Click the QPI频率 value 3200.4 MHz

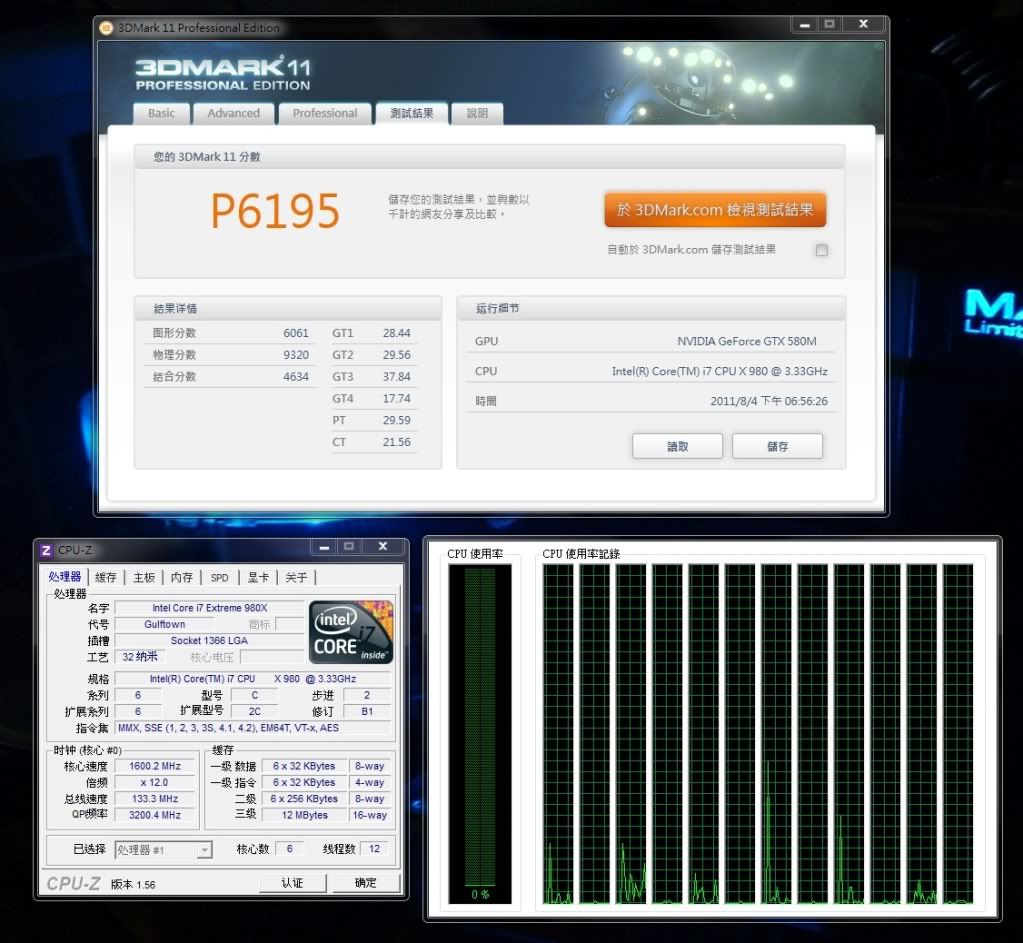(x=155, y=815)
